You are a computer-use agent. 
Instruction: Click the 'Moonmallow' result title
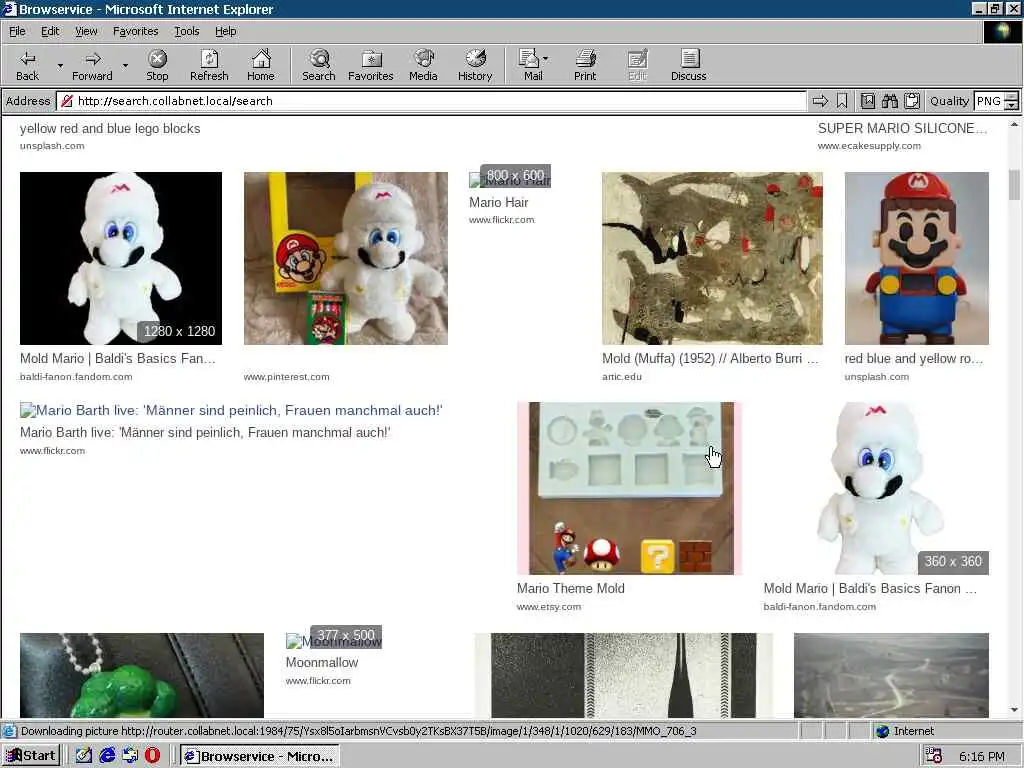322,662
